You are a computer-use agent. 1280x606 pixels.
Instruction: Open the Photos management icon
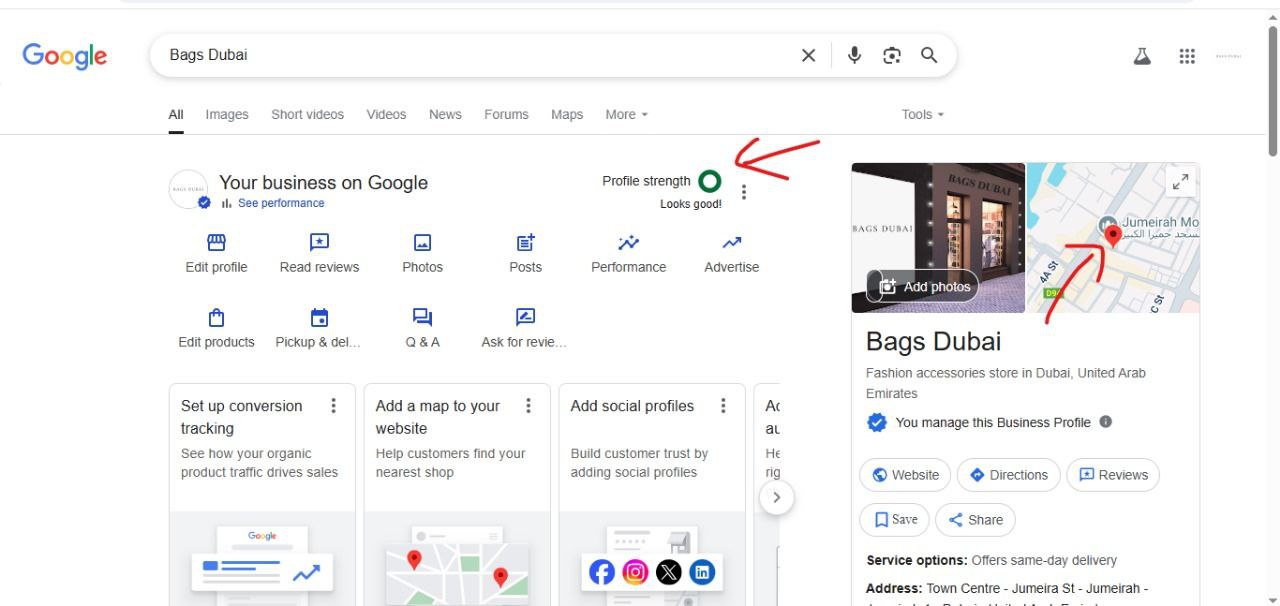click(x=422, y=243)
